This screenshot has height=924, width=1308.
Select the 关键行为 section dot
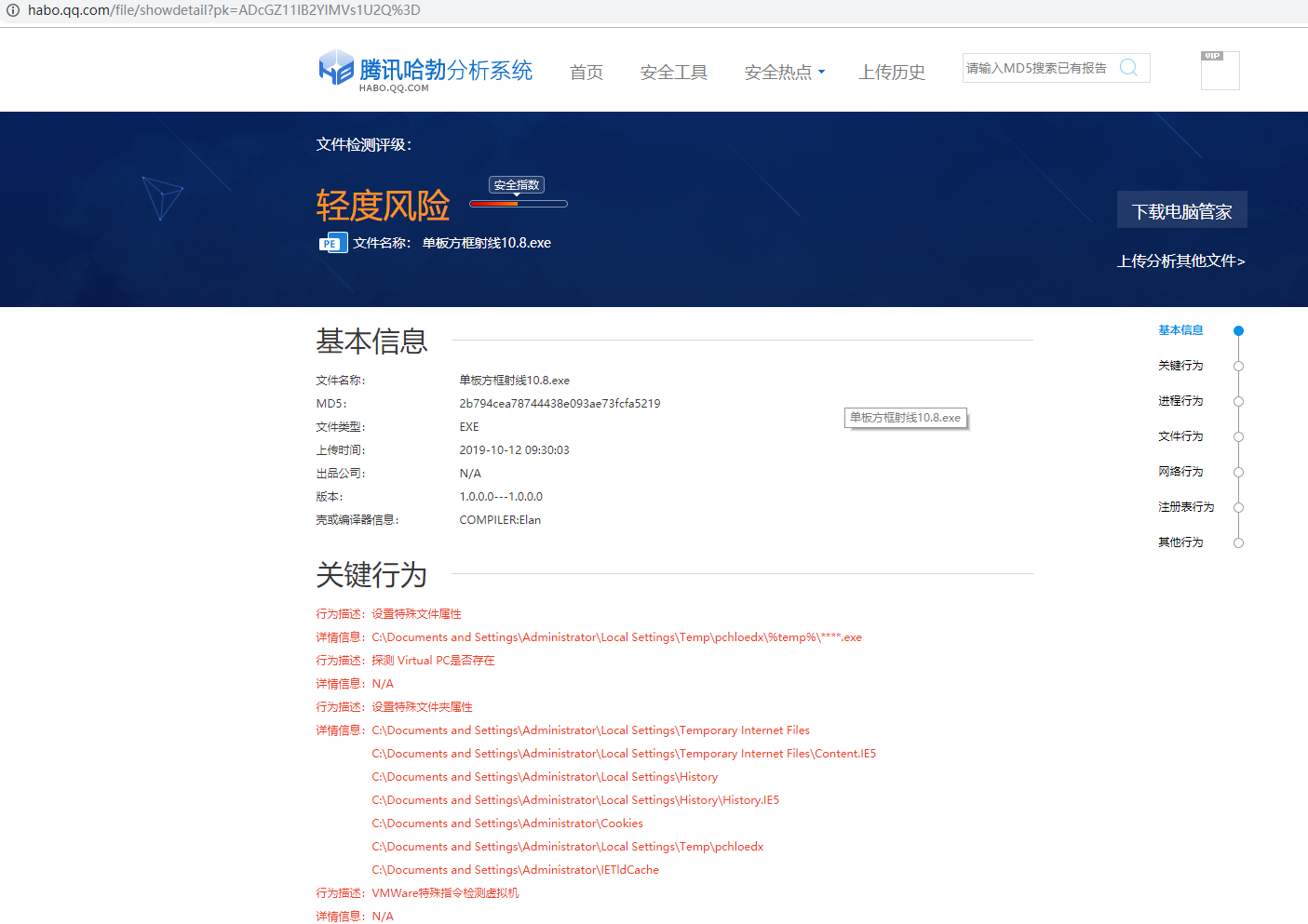(x=1238, y=366)
